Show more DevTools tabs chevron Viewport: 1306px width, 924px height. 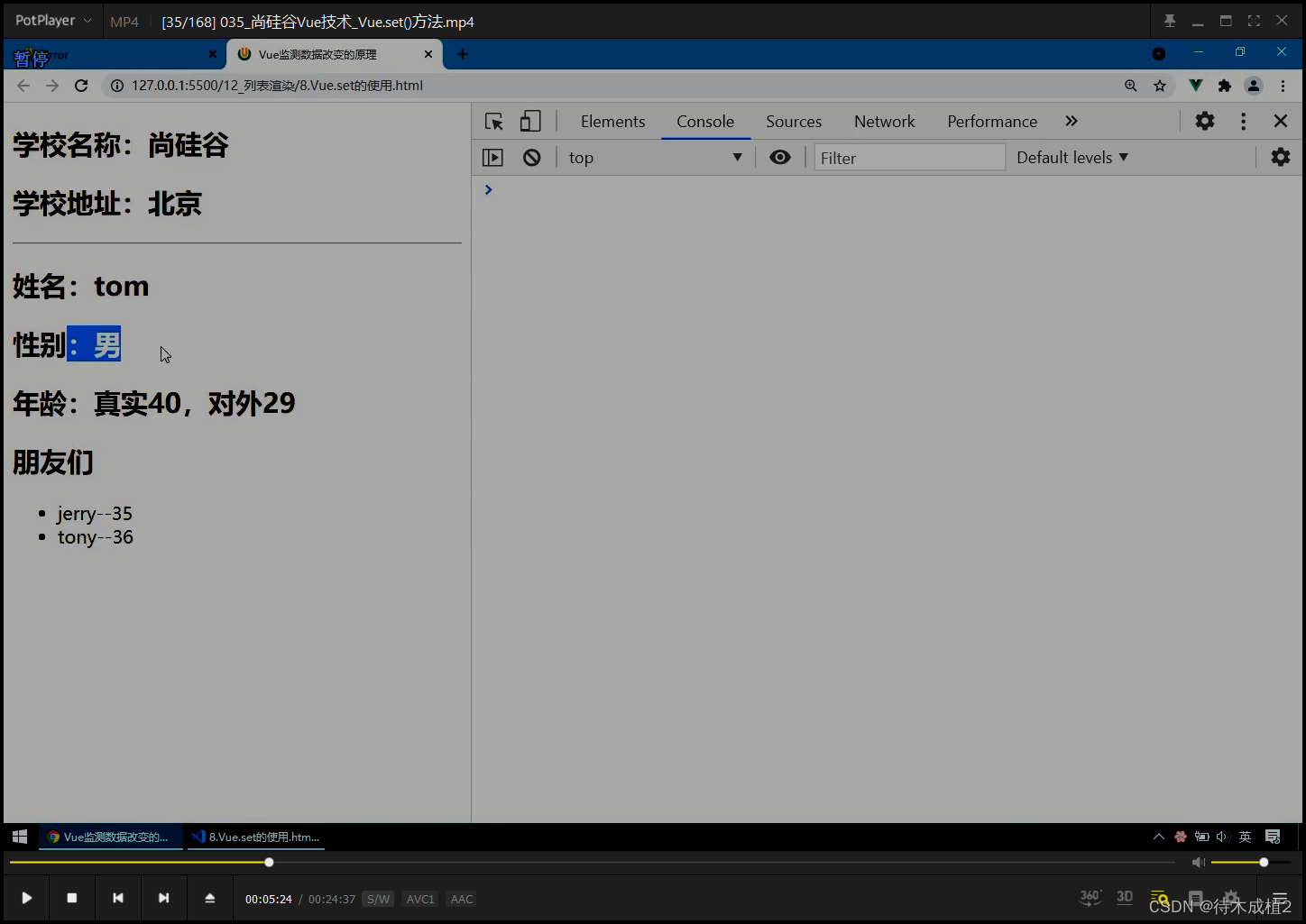click(1071, 122)
